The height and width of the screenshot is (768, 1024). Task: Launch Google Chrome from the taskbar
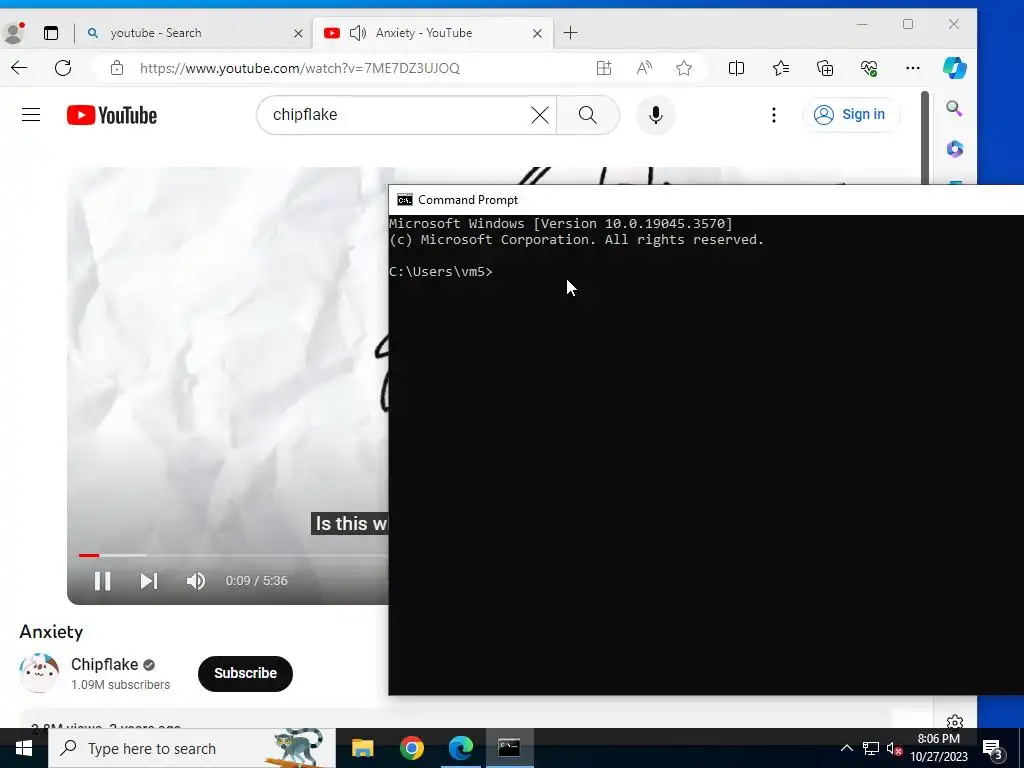(411, 748)
